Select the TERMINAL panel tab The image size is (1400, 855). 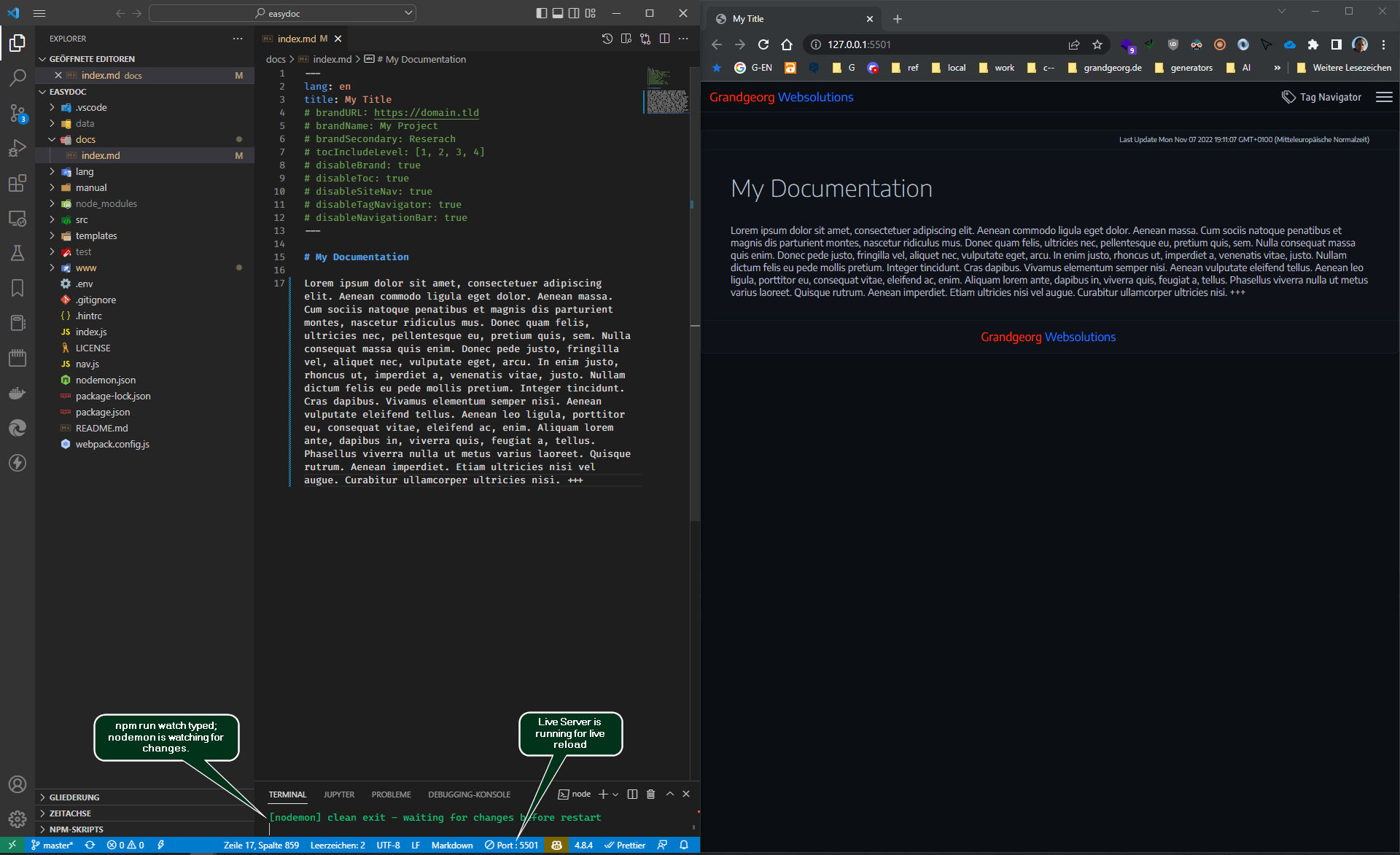[287, 795]
